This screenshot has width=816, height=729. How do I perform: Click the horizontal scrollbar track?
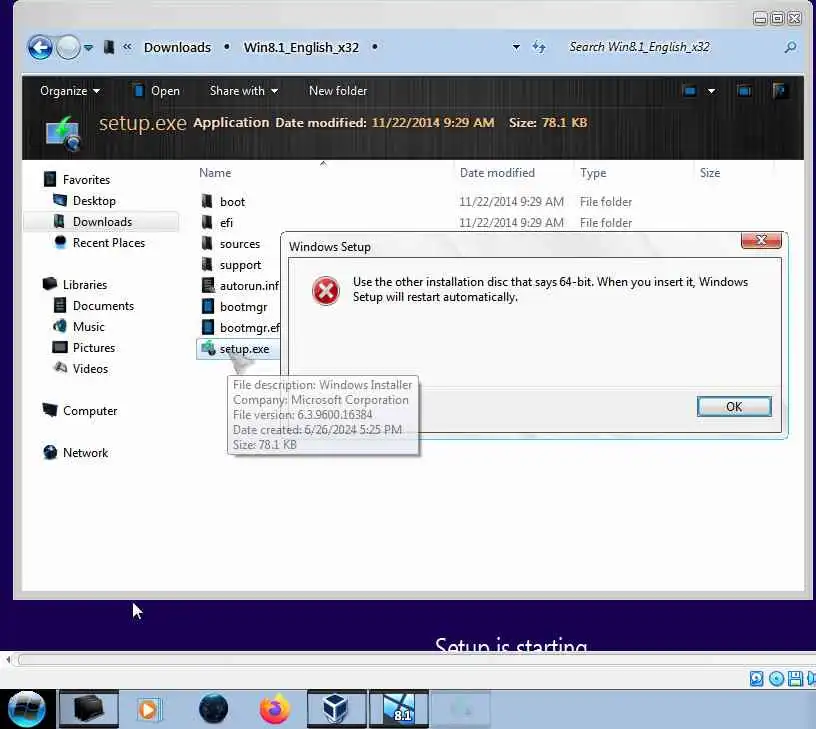416,660
